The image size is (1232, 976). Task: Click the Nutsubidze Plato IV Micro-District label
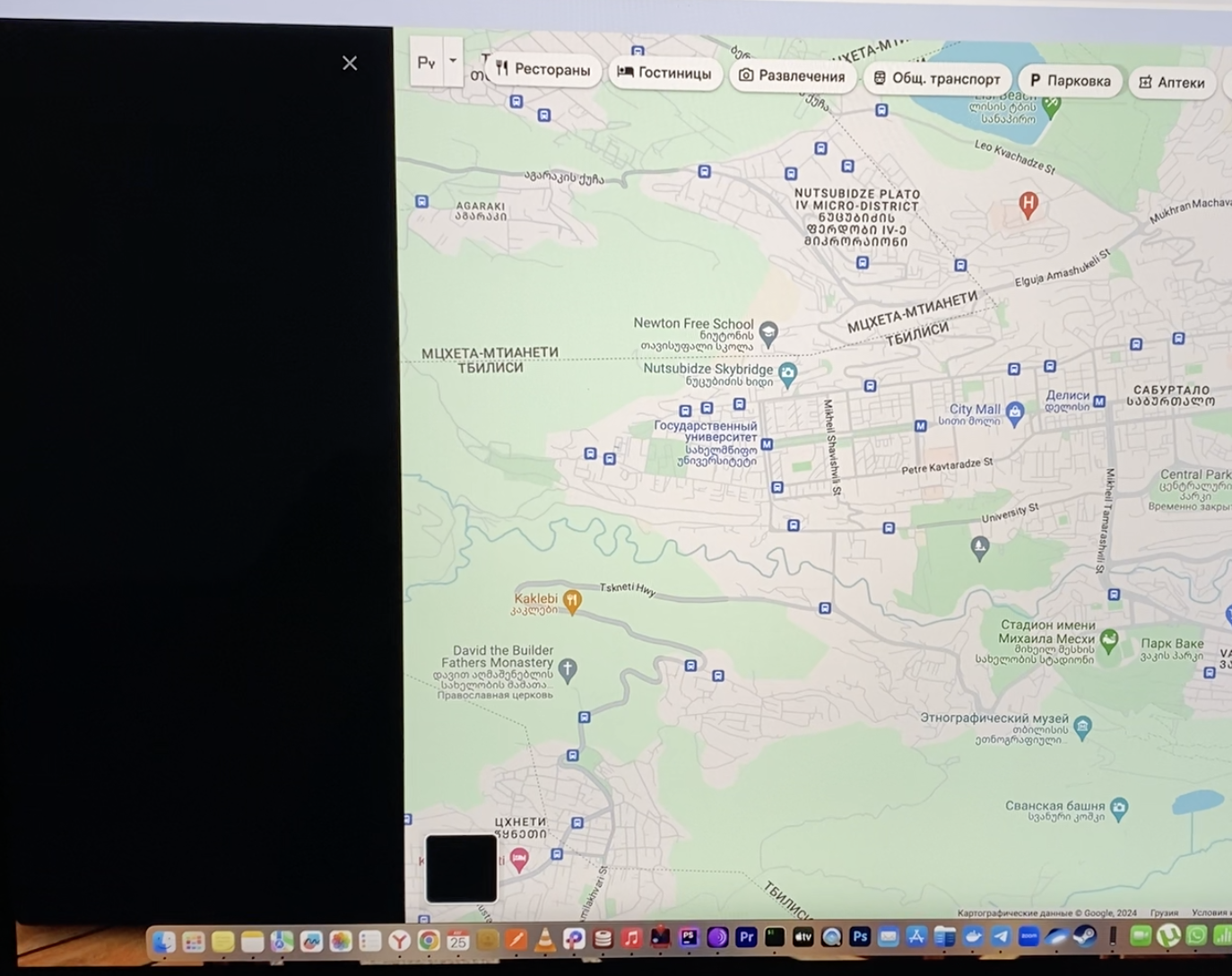click(x=857, y=217)
